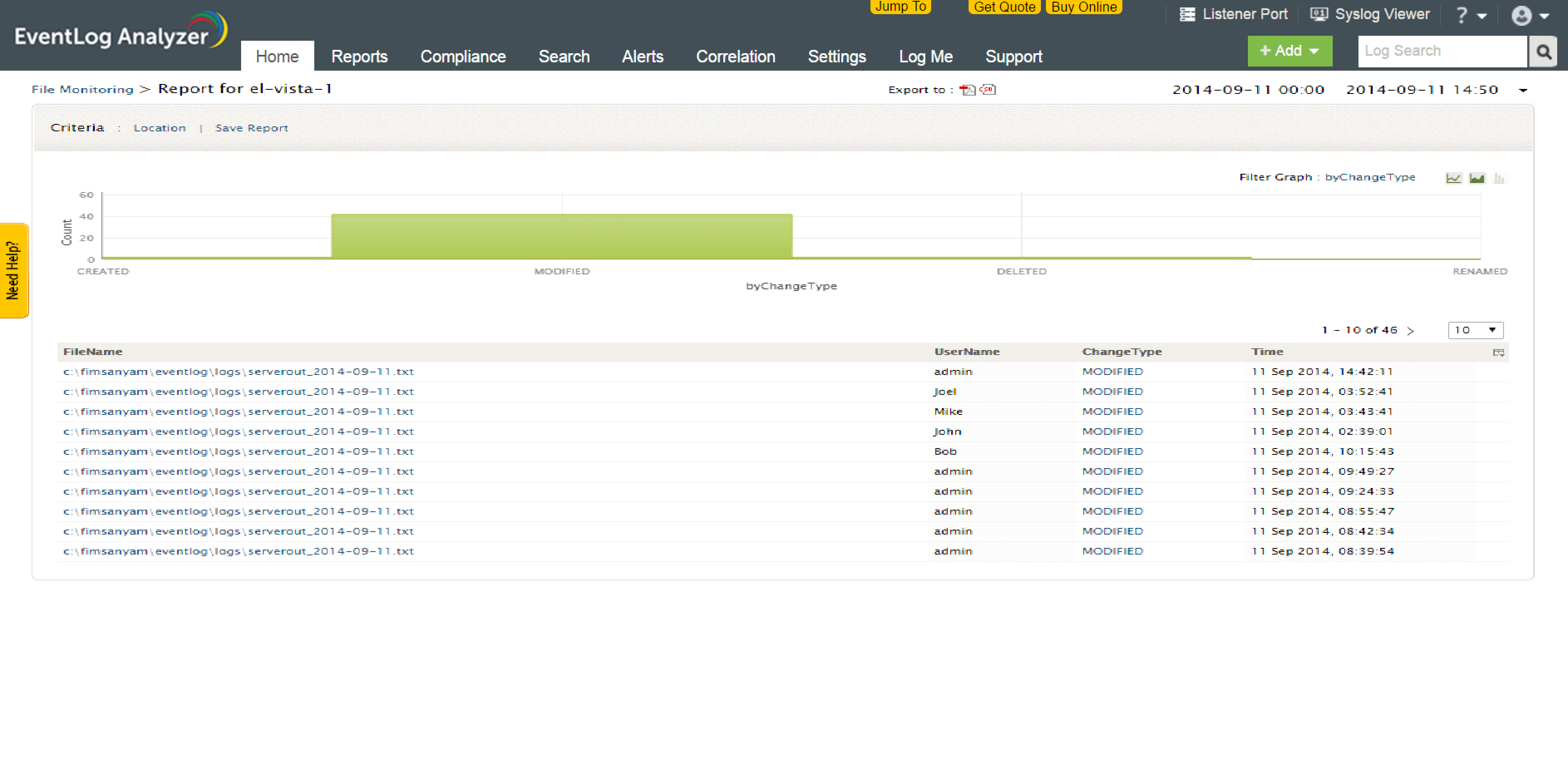1568x779 pixels.
Task: Open the byChangeType filter graph link
Action: pos(1370,177)
